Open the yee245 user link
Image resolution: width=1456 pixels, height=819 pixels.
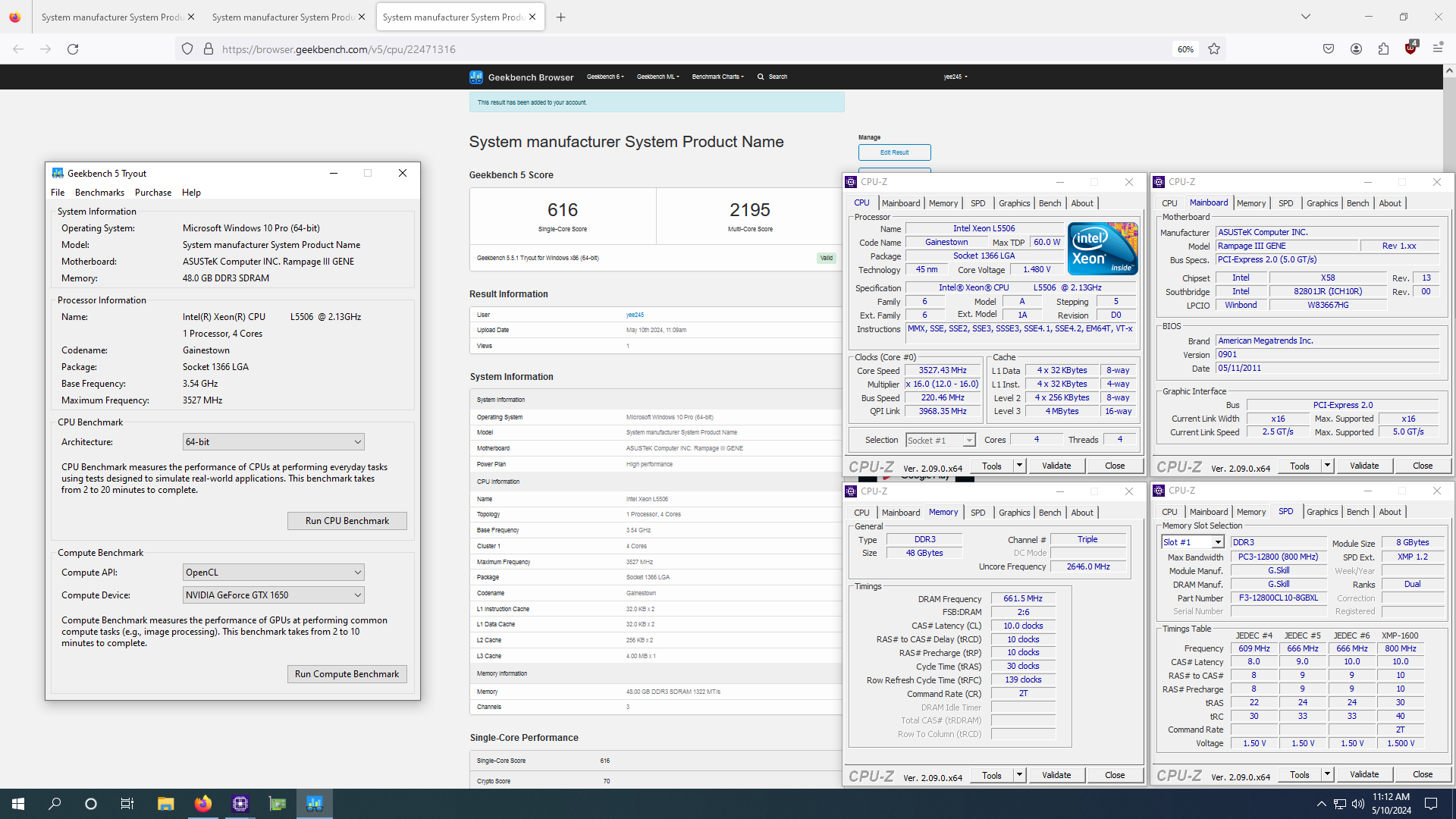635,315
